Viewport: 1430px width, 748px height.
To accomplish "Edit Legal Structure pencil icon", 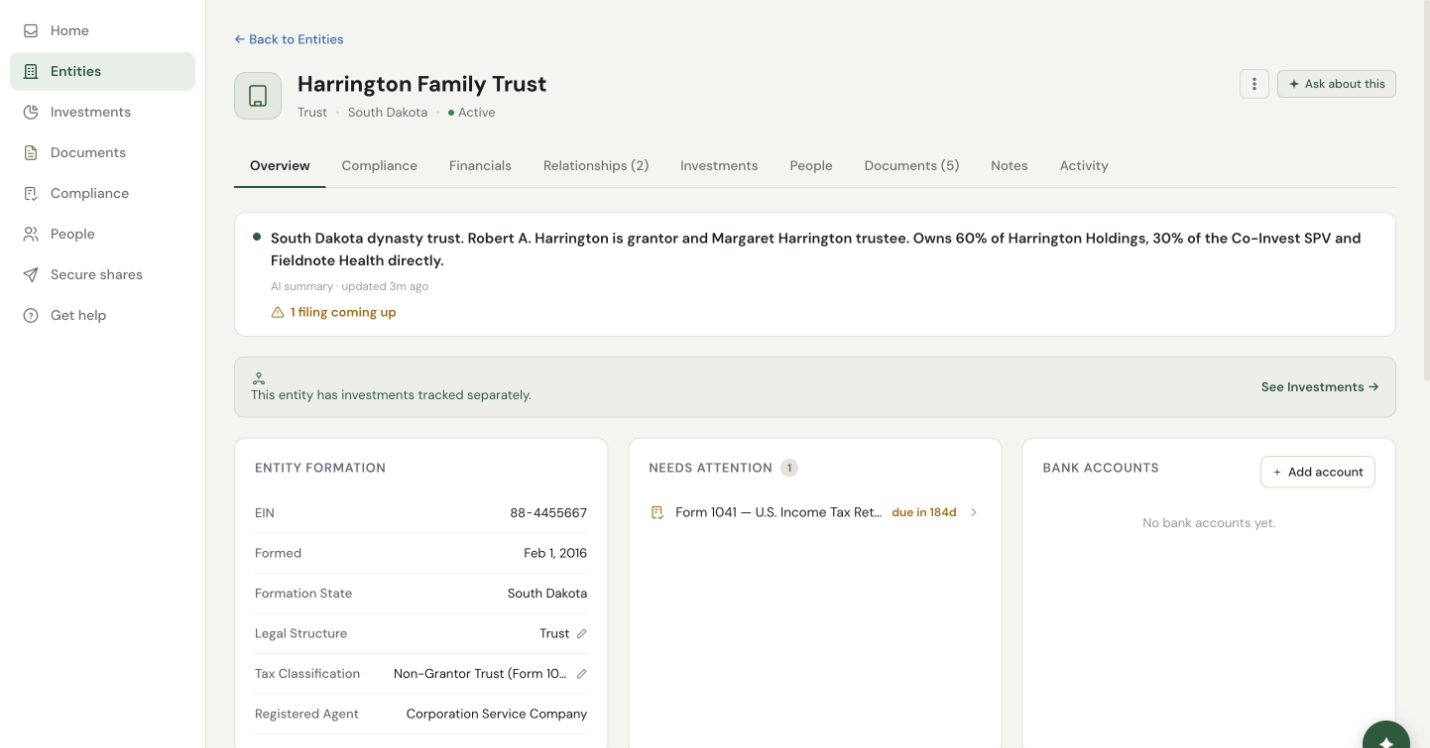I will [x=582, y=634].
